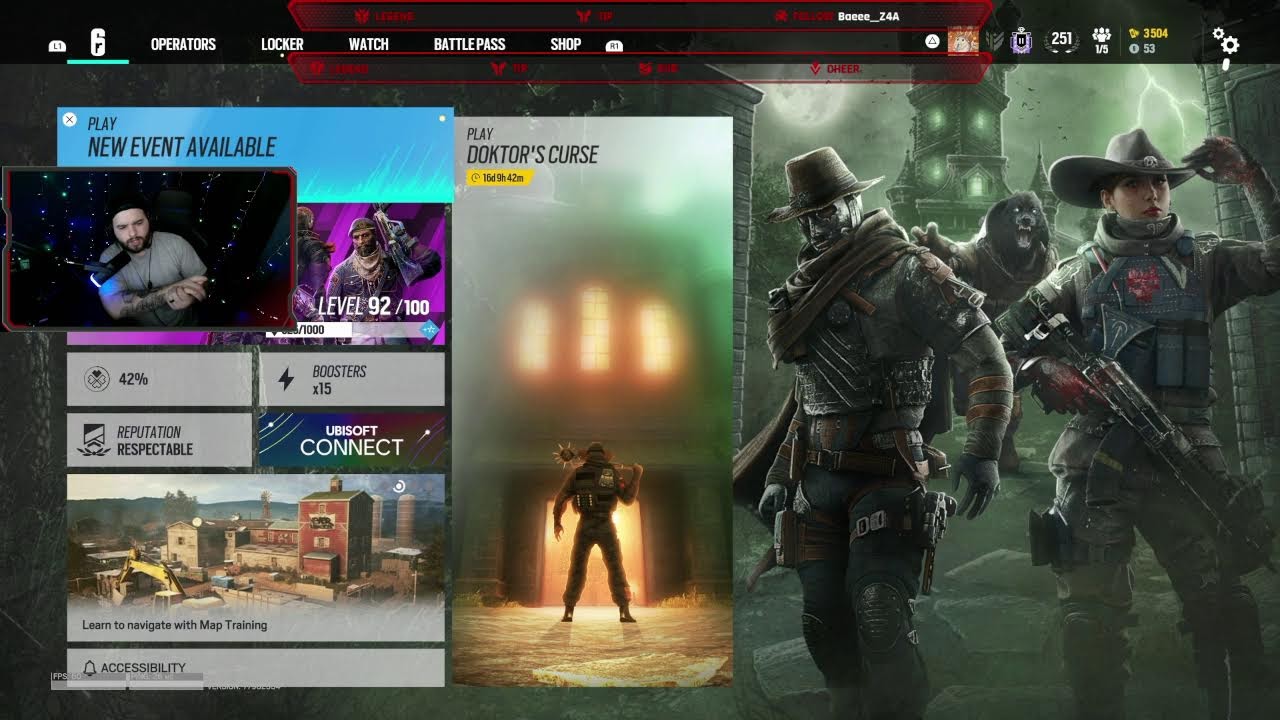
Task: Click 'Learn to navigate with Map Training'
Action: click(x=175, y=625)
